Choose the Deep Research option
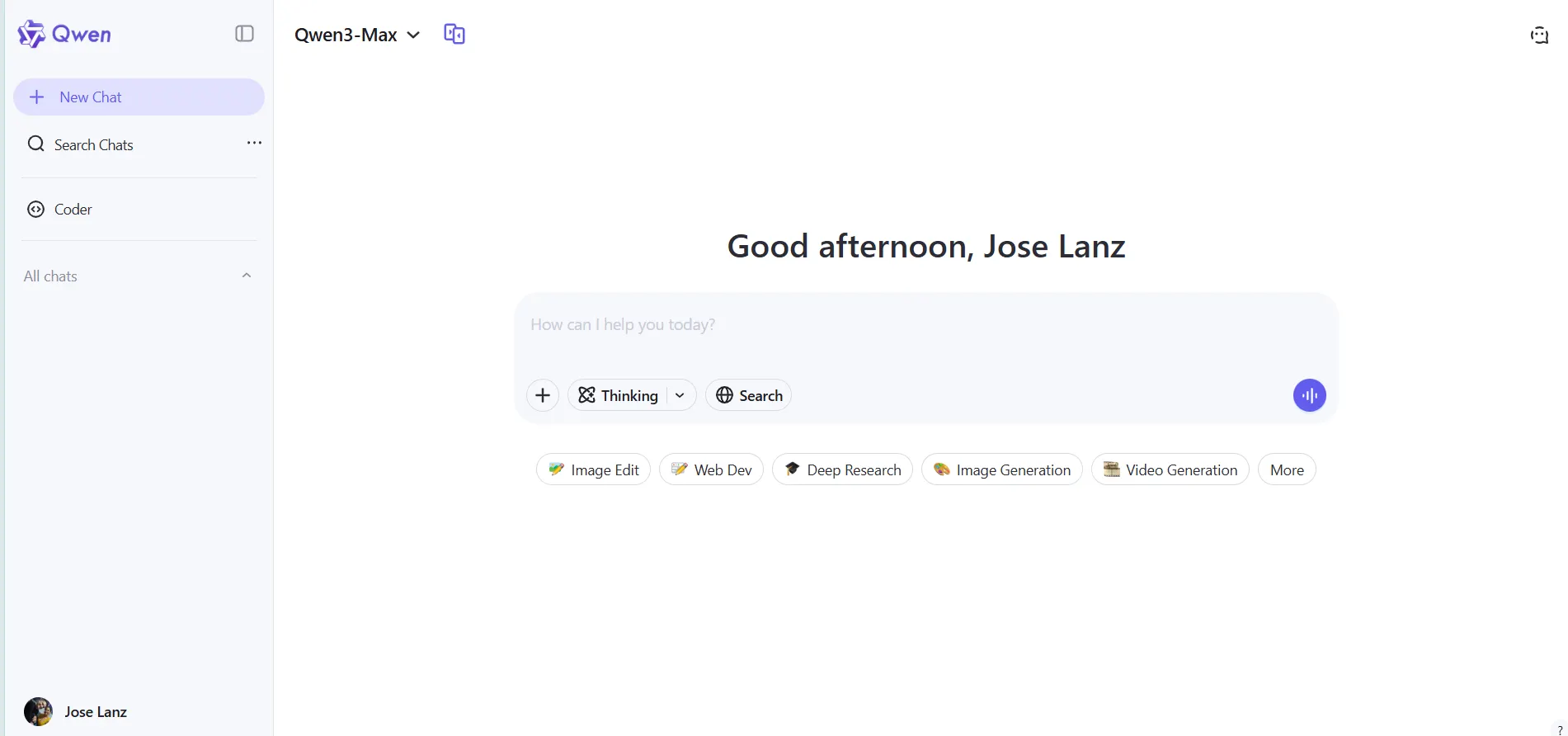Screen dimensions: 1568x736 click(x=842, y=470)
